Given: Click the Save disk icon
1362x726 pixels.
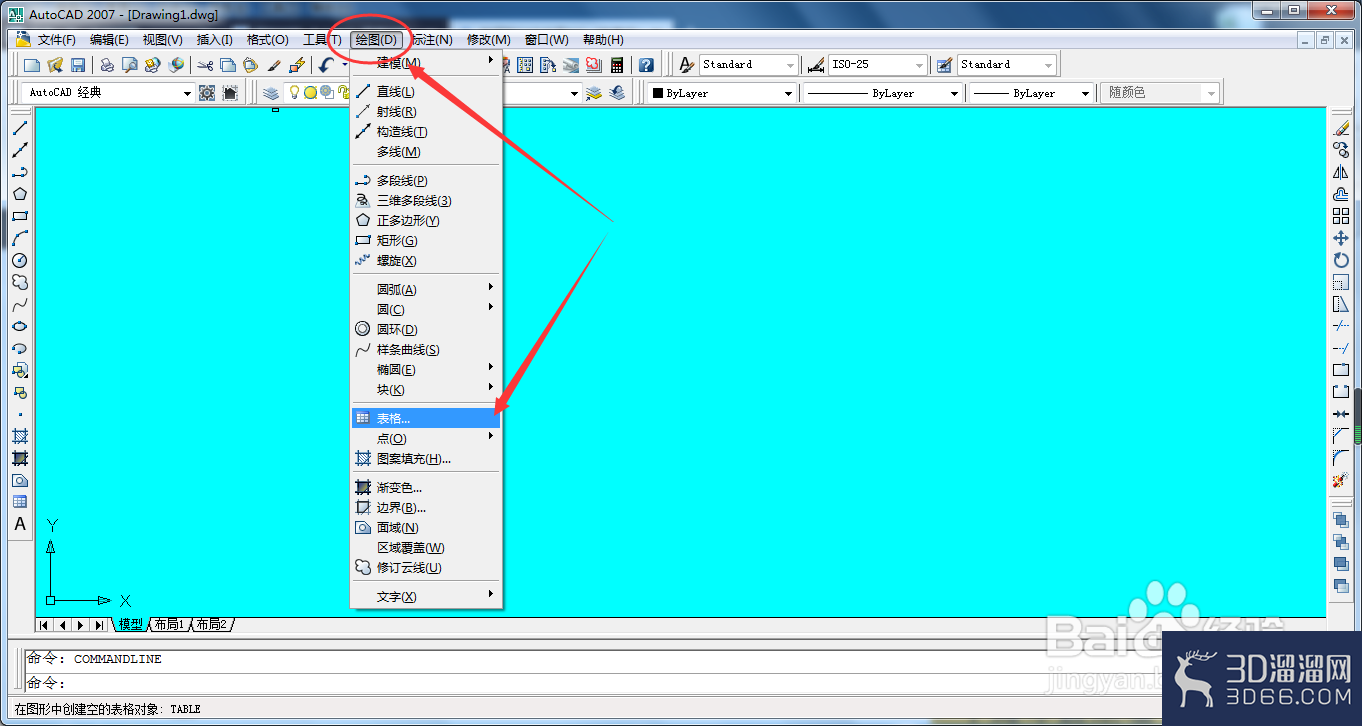Looking at the screenshot, I should coord(78,65).
